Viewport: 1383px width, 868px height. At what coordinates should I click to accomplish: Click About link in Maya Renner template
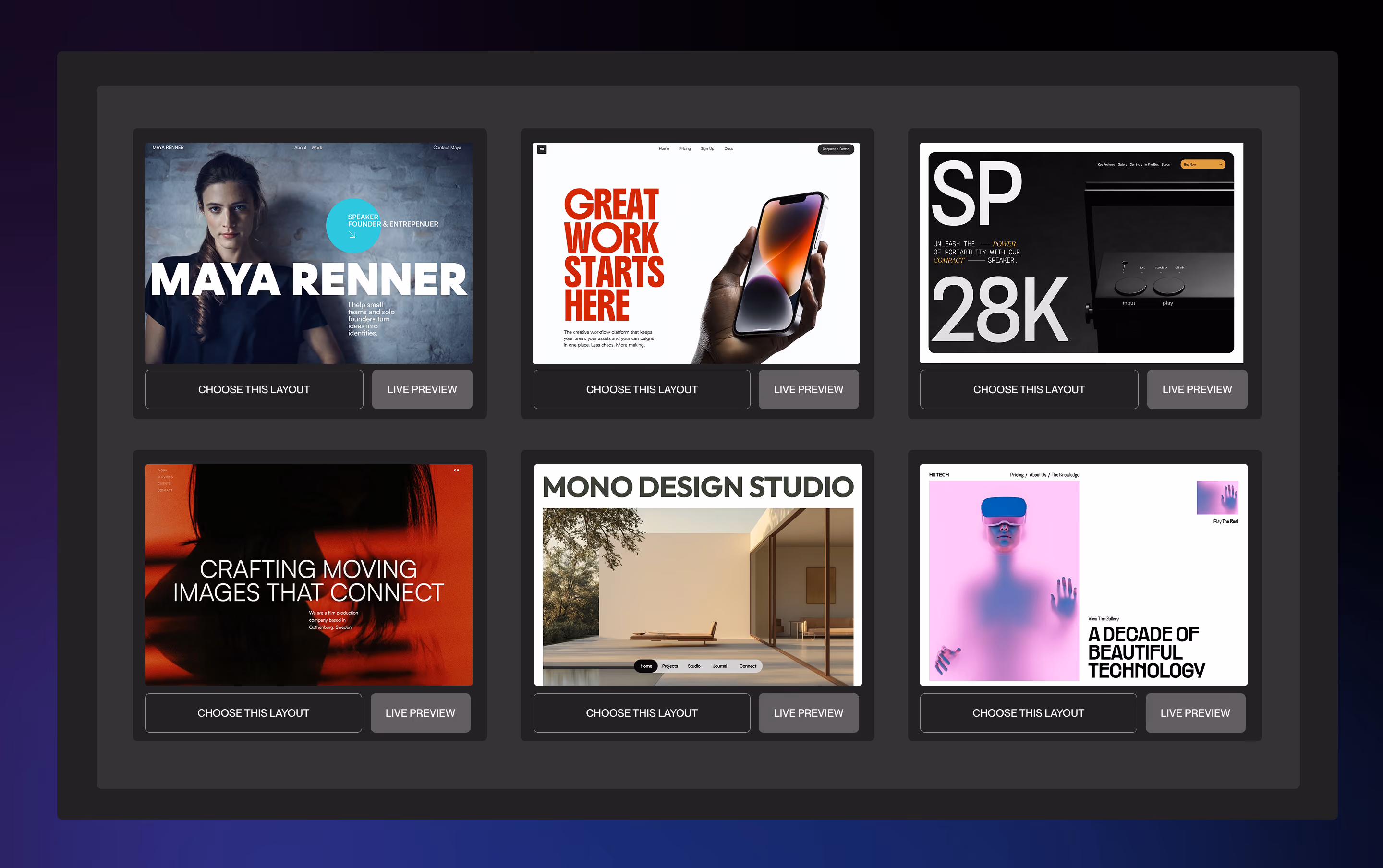(300, 147)
